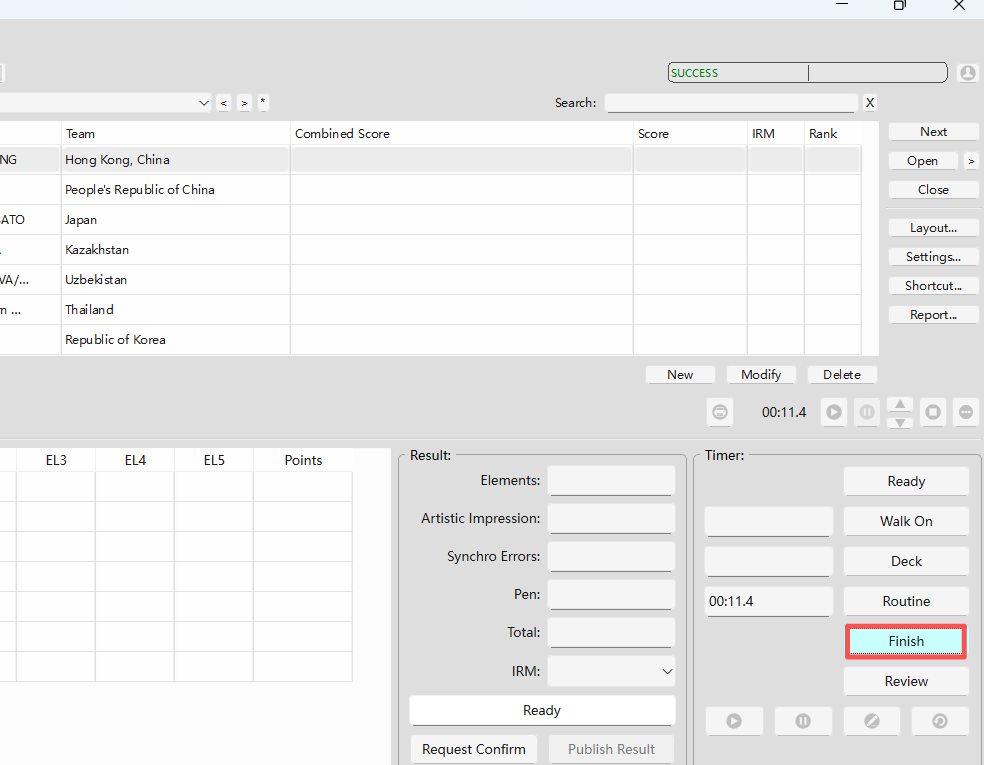Open the Shortcut... dialog
The image size is (984, 765).
coord(933,286)
